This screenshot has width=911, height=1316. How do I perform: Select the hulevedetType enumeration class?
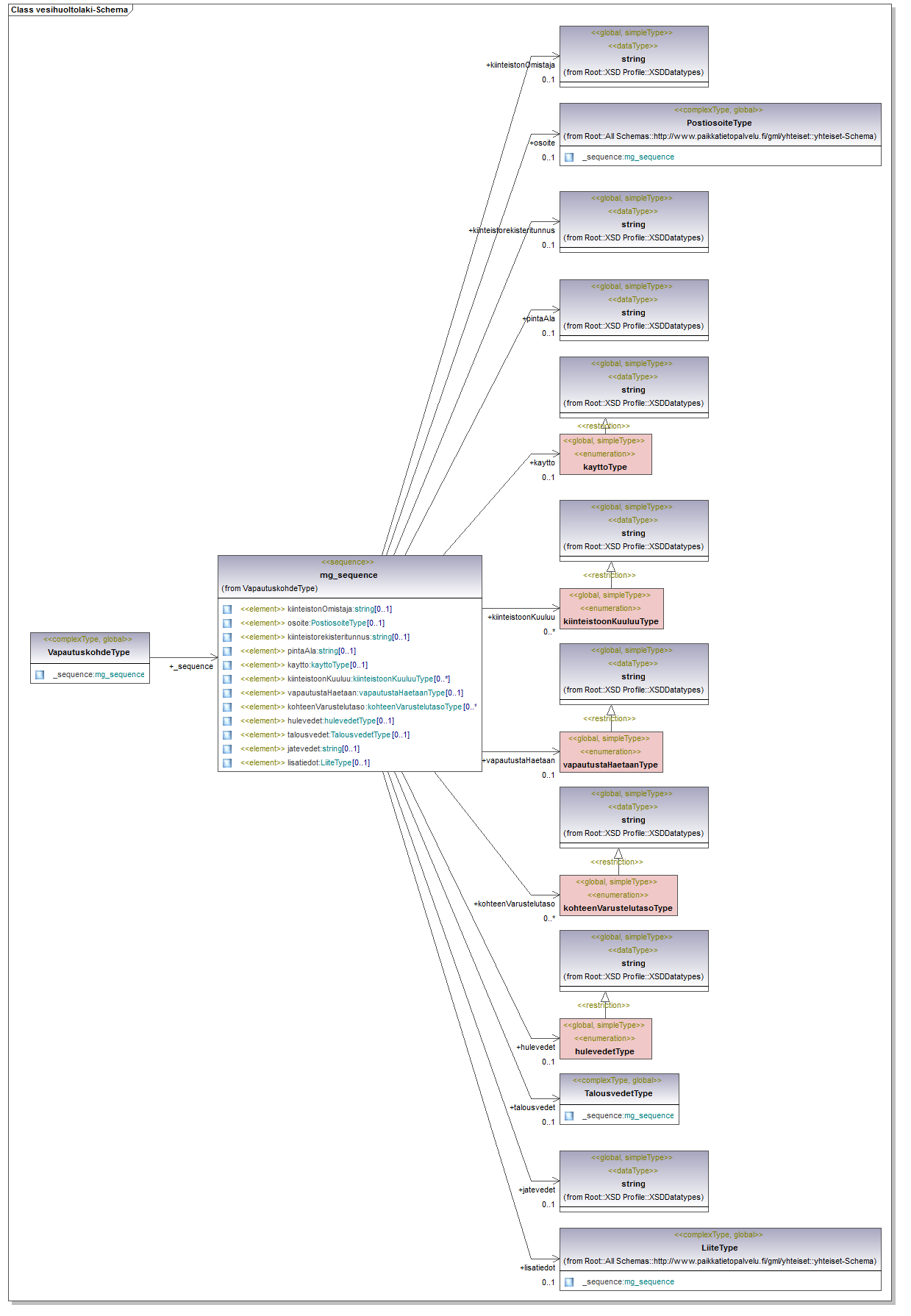[605, 1039]
